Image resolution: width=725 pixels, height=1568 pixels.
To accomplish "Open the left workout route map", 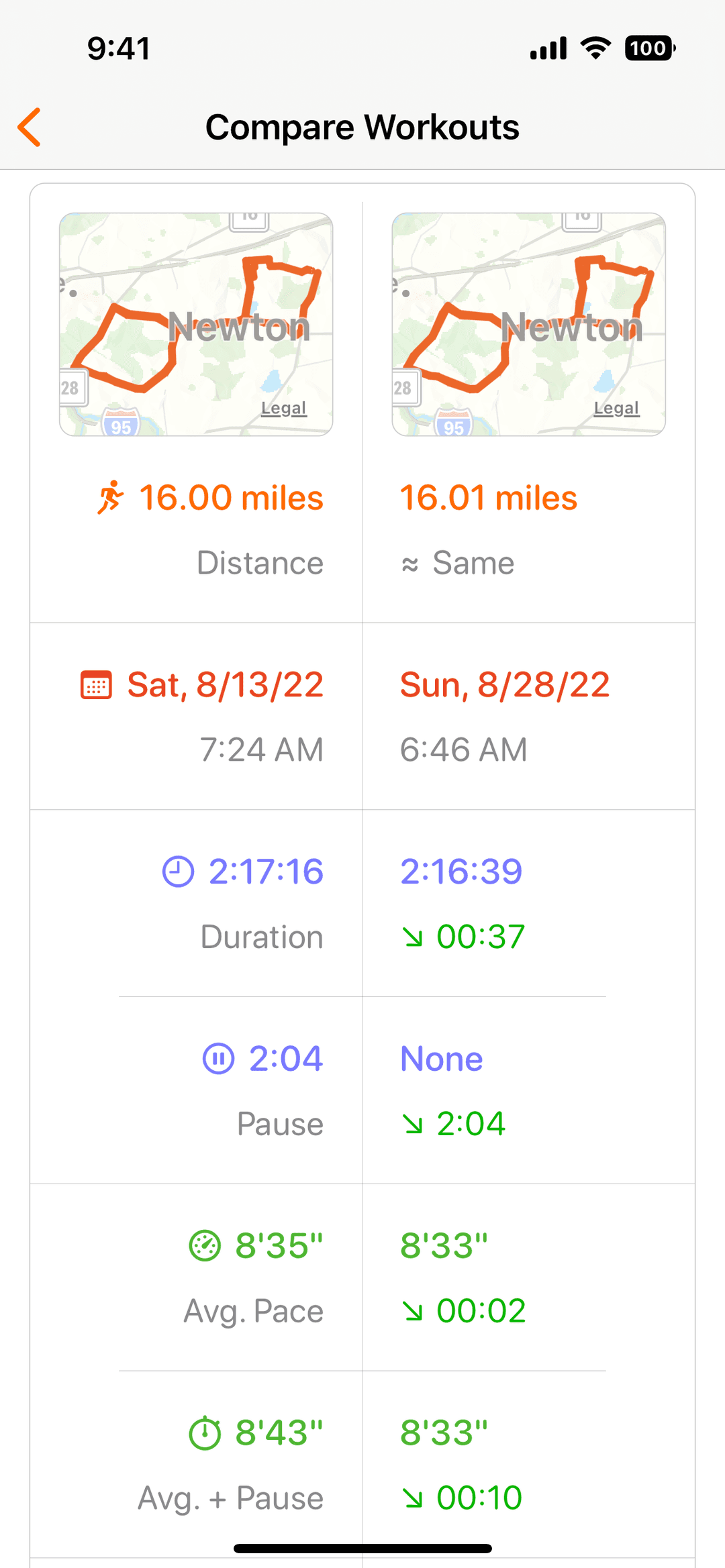I will coord(196,324).
